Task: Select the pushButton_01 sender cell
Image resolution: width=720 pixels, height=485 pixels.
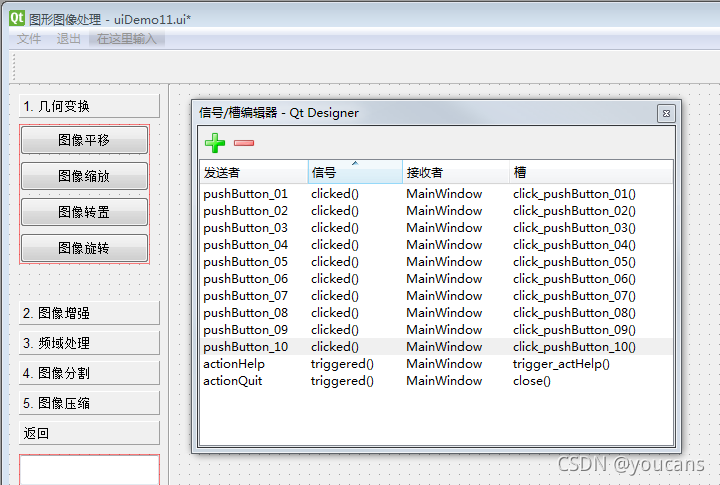Action: [x=246, y=194]
